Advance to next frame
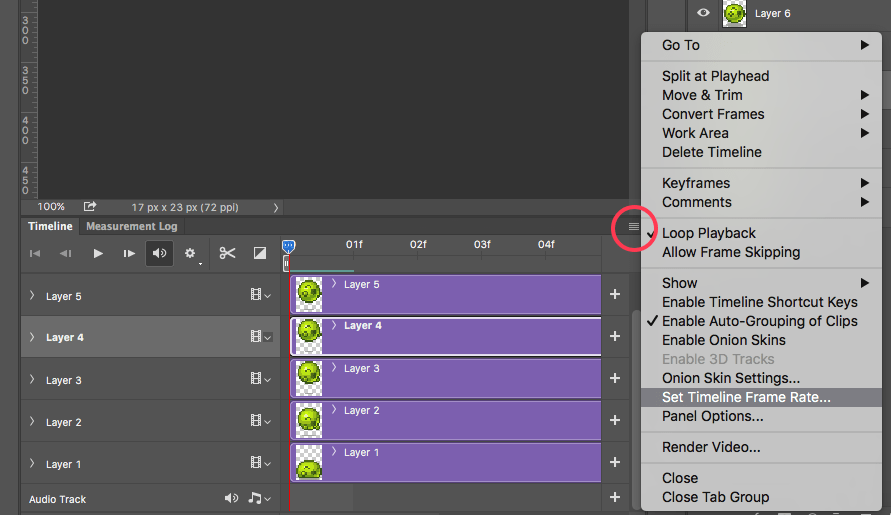The image size is (891, 515). 129,254
